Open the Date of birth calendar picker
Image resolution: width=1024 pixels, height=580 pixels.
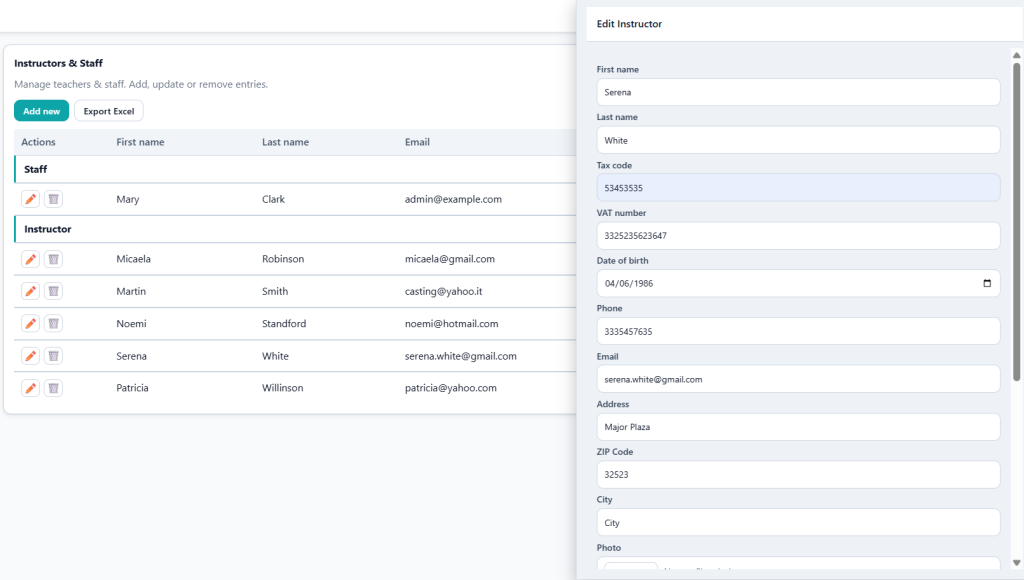[988, 283]
